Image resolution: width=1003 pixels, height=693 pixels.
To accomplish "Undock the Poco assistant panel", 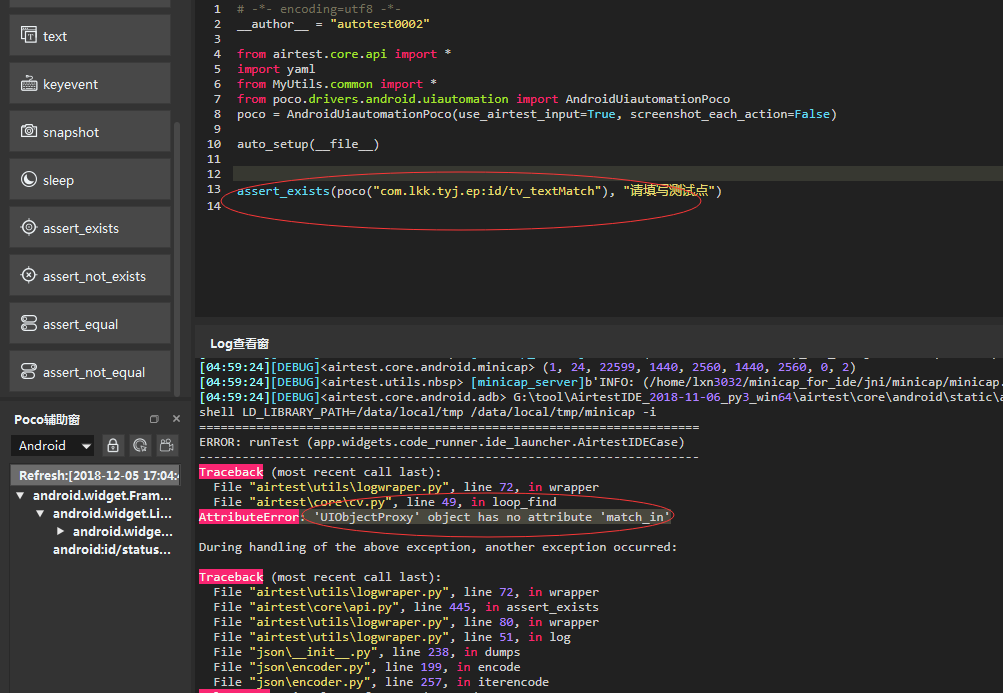I will tap(154, 419).
